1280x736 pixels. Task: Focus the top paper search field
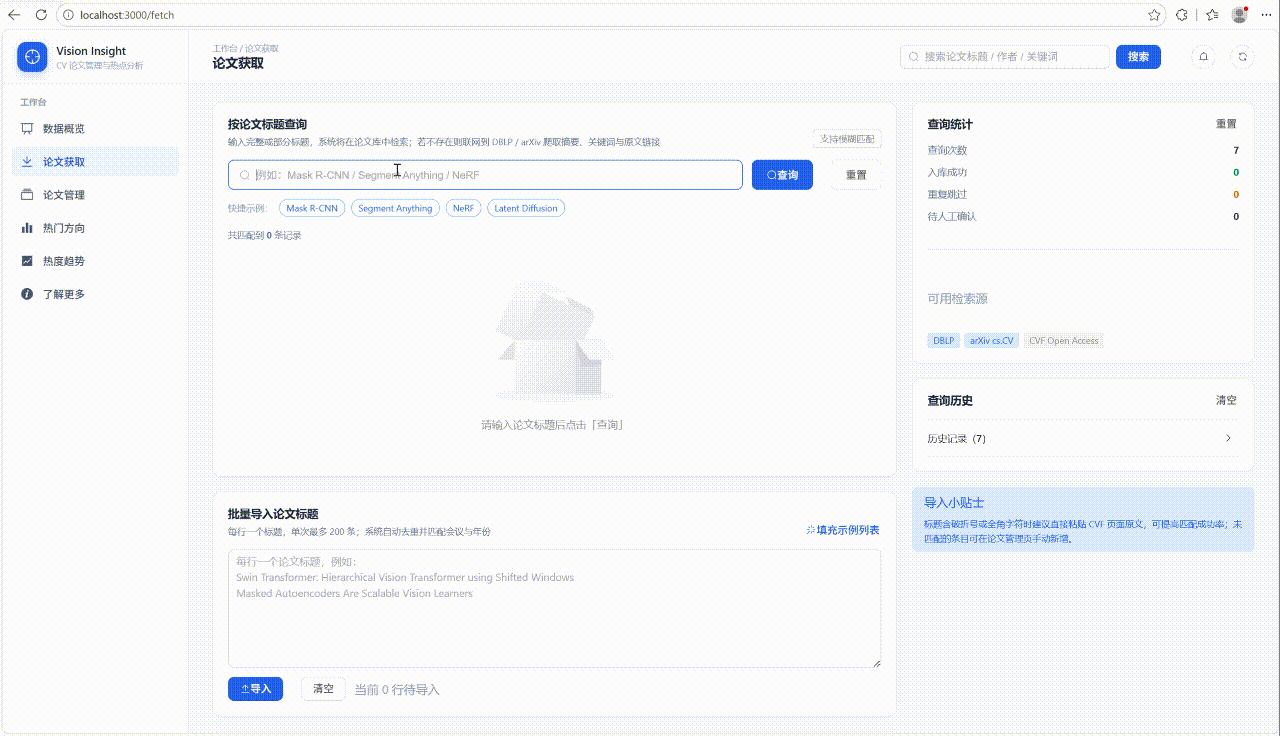click(x=1005, y=57)
